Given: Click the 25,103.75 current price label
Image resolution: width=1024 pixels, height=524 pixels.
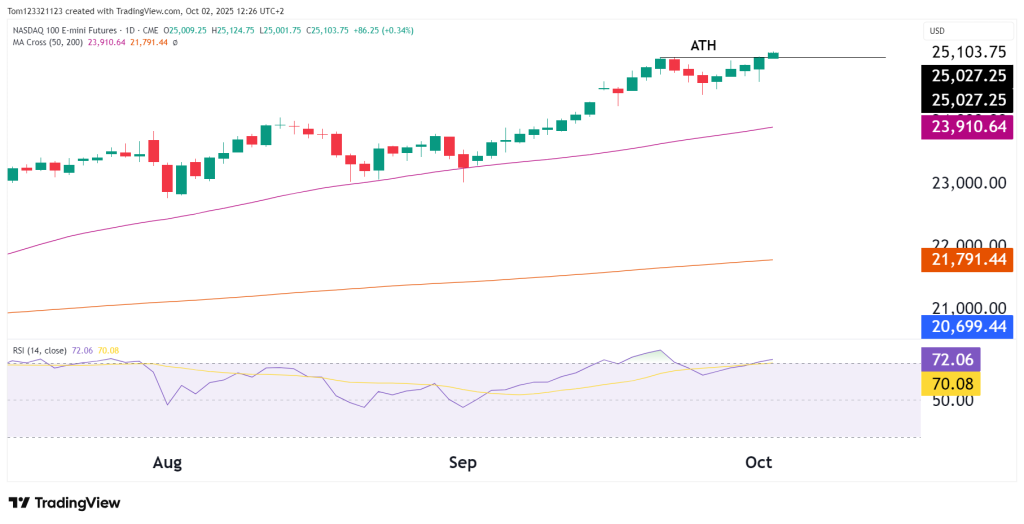Looking at the screenshot, I should [x=968, y=52].
